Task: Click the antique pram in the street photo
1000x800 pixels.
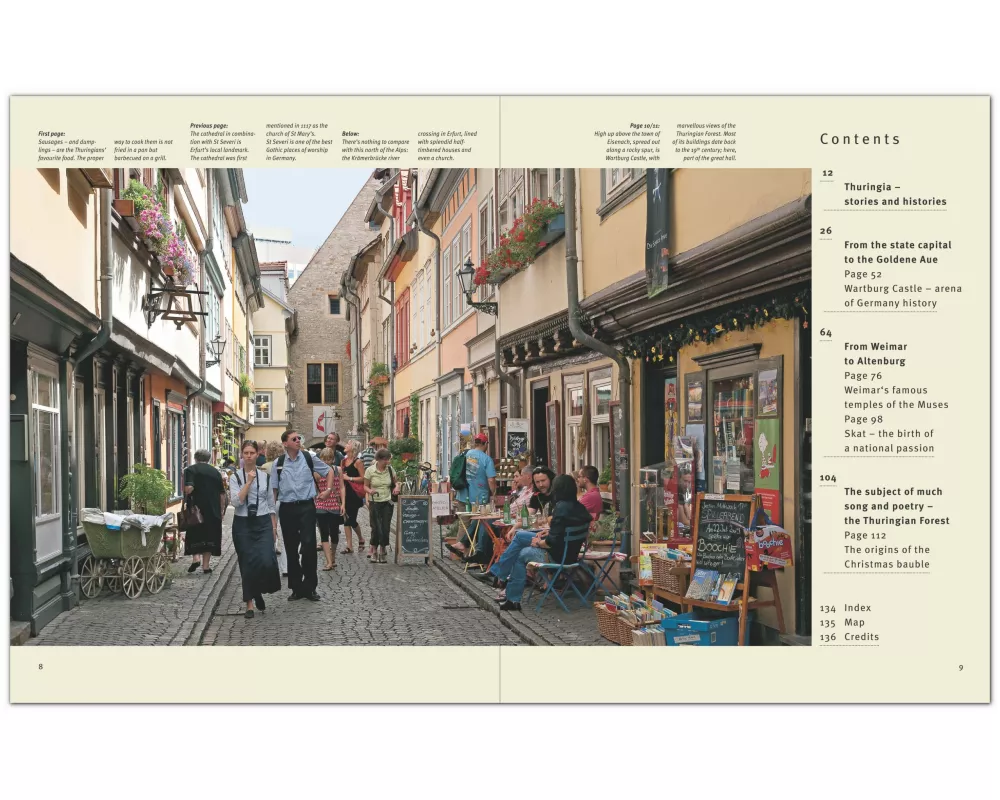Action: pos(125,557)
